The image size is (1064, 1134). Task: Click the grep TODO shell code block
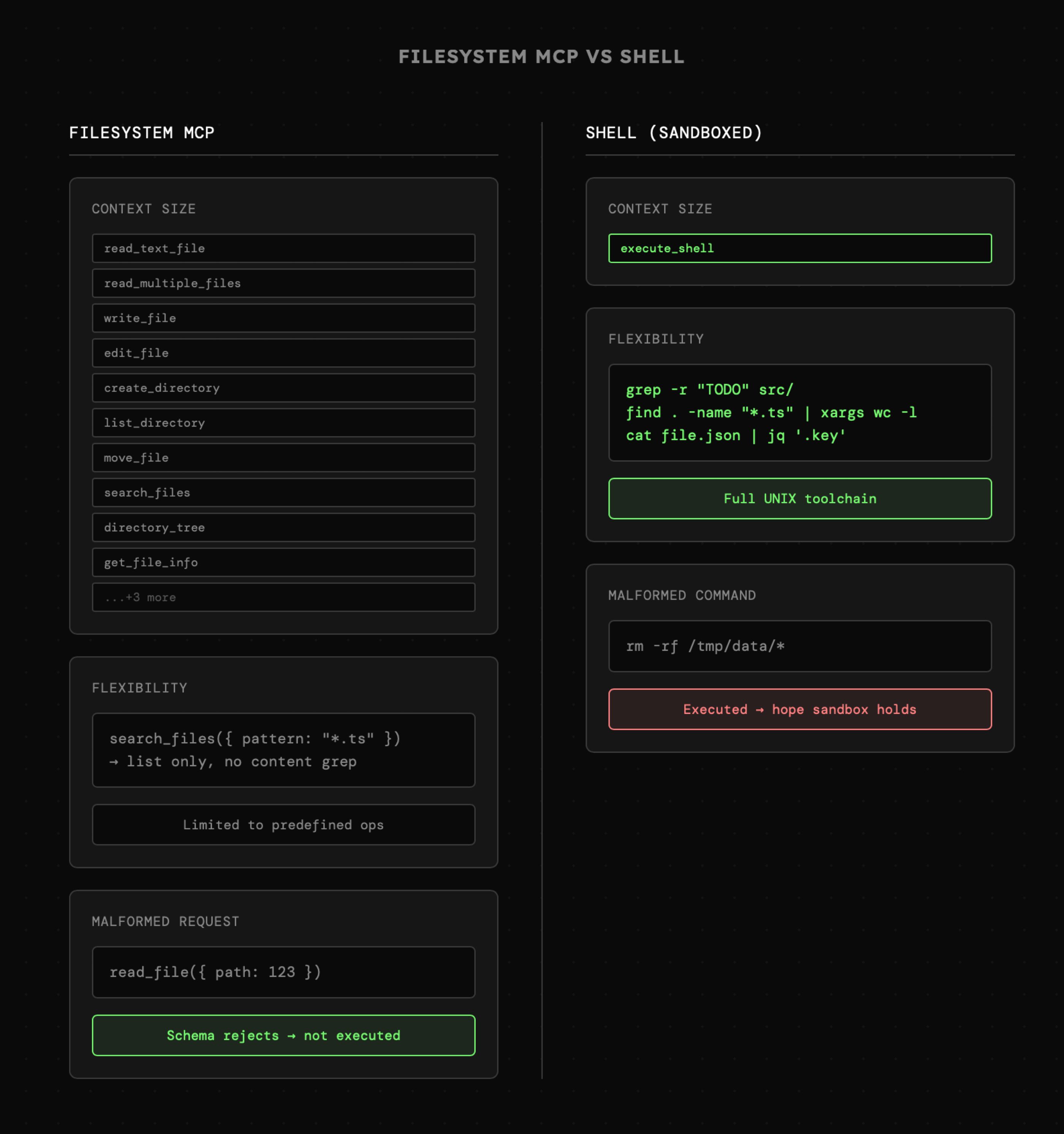pyautogui.click(x=800, y=412)
